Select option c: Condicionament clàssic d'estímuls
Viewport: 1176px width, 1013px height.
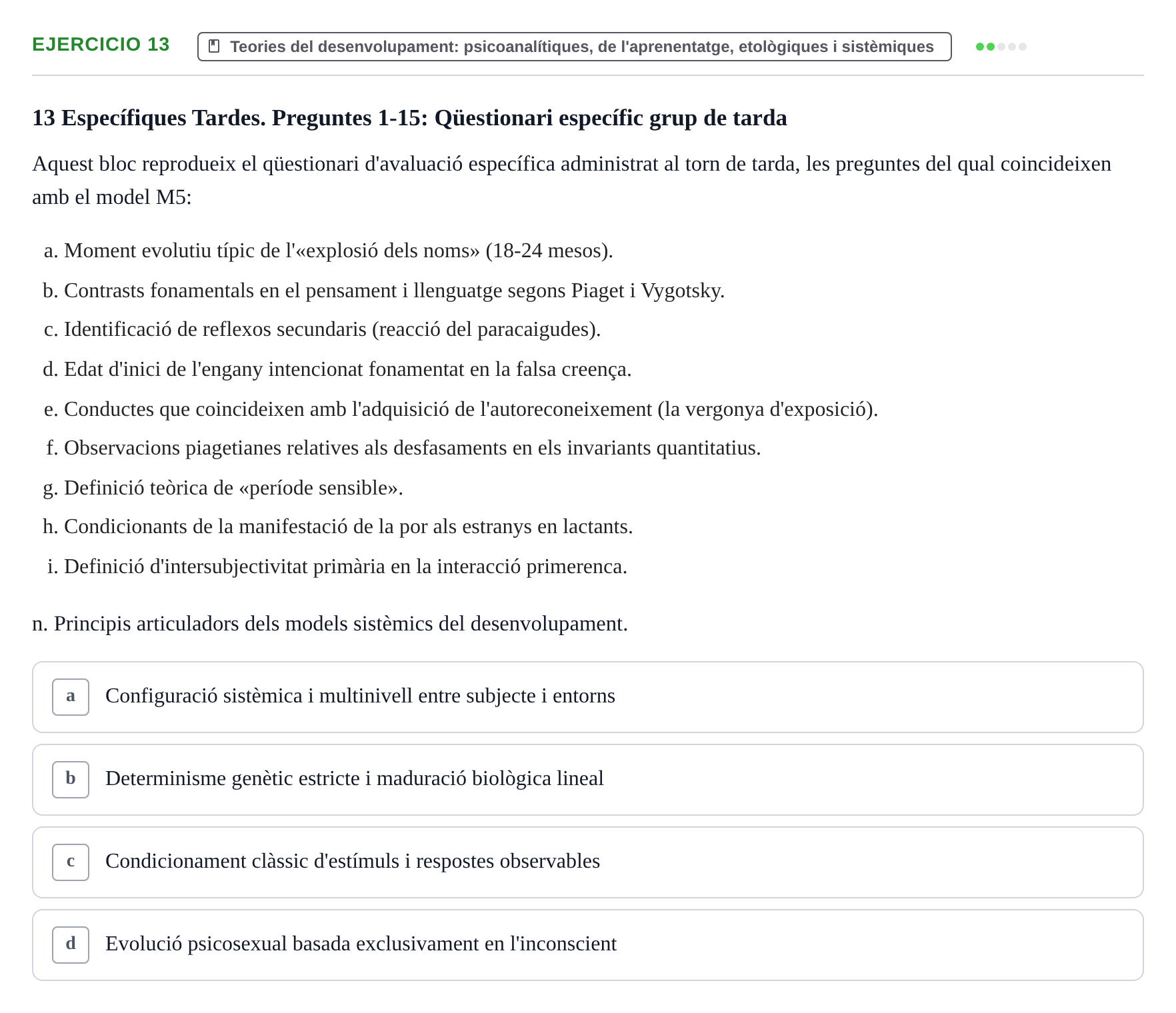[587, 862]
